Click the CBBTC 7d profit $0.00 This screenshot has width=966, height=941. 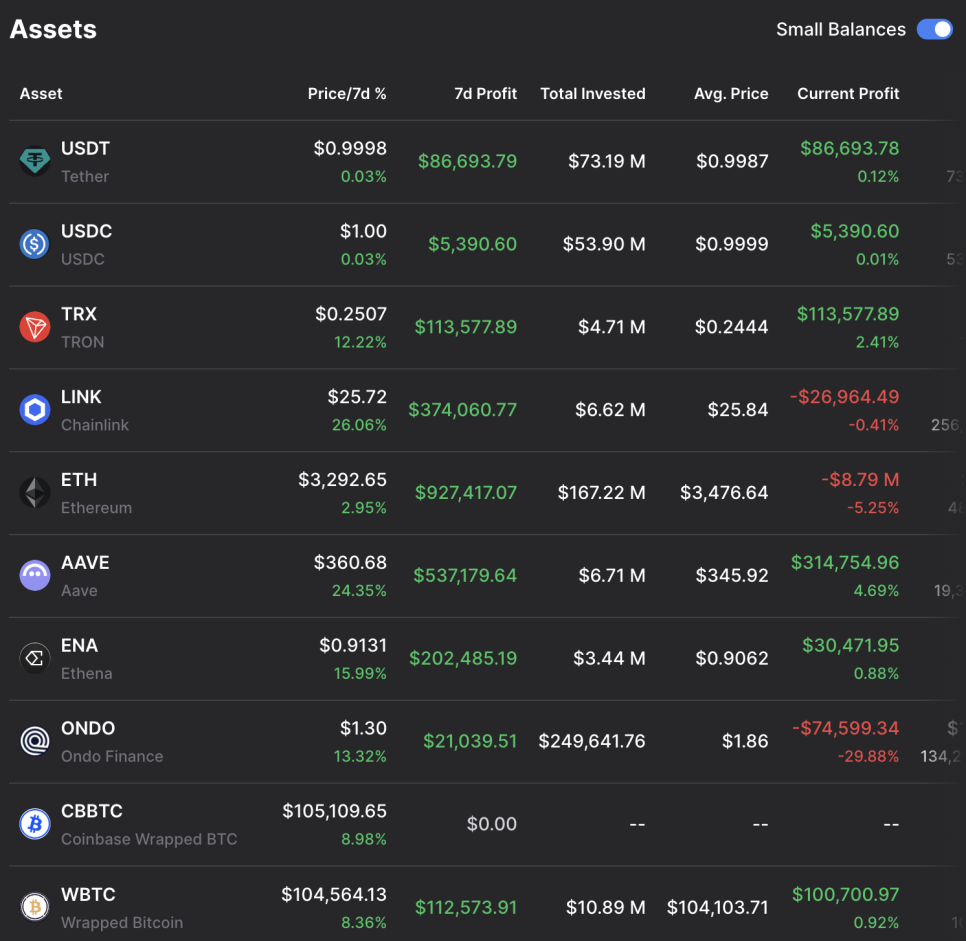[x=491, y=824]
